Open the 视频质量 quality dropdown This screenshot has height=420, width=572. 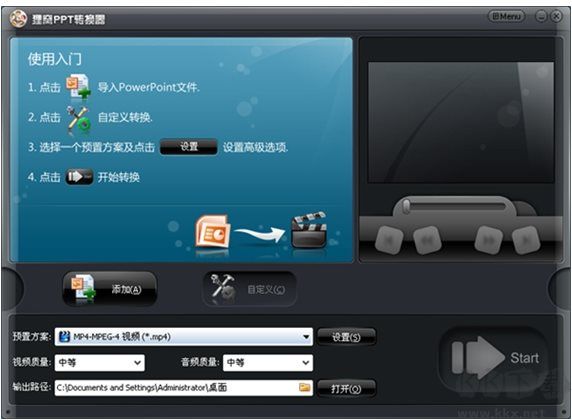pos(100,363)
